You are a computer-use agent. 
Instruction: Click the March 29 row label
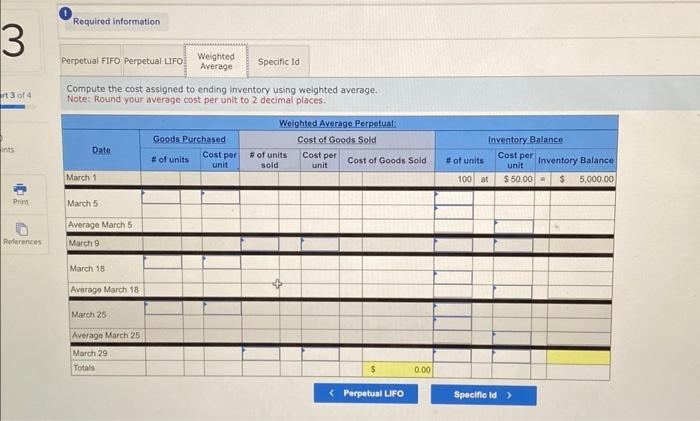[90, 353]
